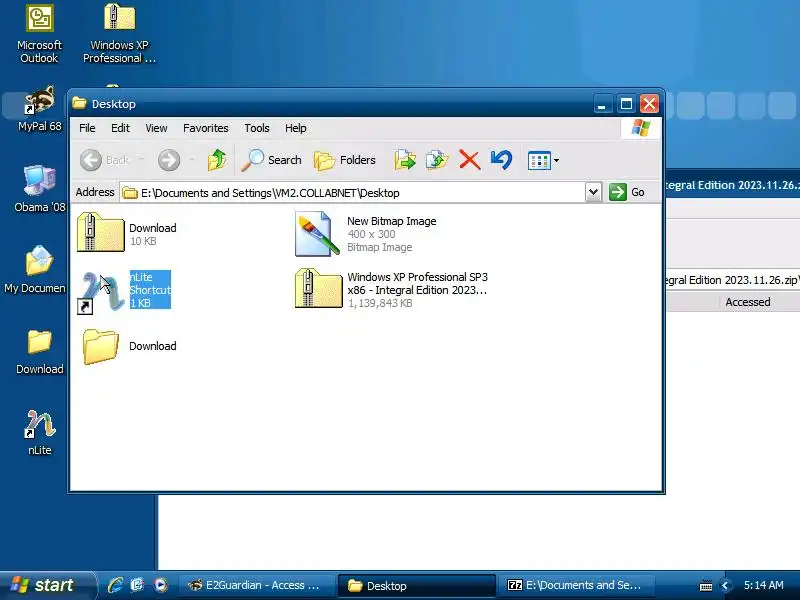
Task: Open the Favorites menu
Action: tap(206, 128)
